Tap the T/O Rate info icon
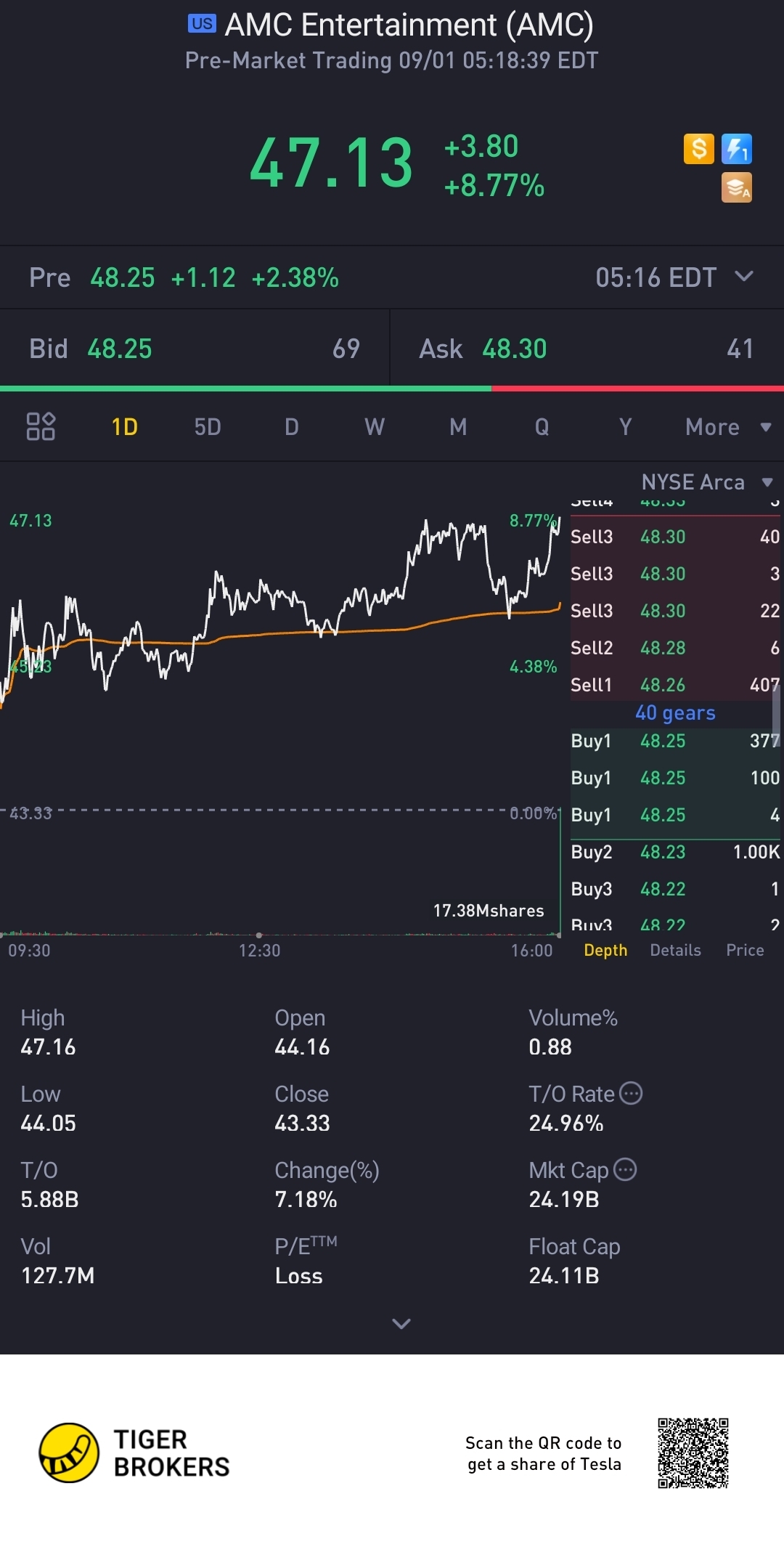This screenshot has width=784, height=1552. point(631,1093)
